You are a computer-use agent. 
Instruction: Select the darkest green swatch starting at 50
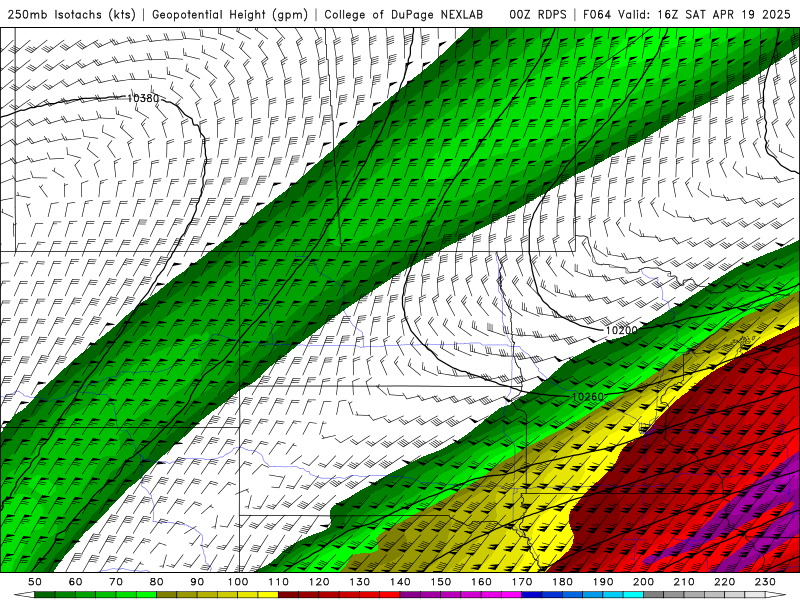click(x=45, y=594)
